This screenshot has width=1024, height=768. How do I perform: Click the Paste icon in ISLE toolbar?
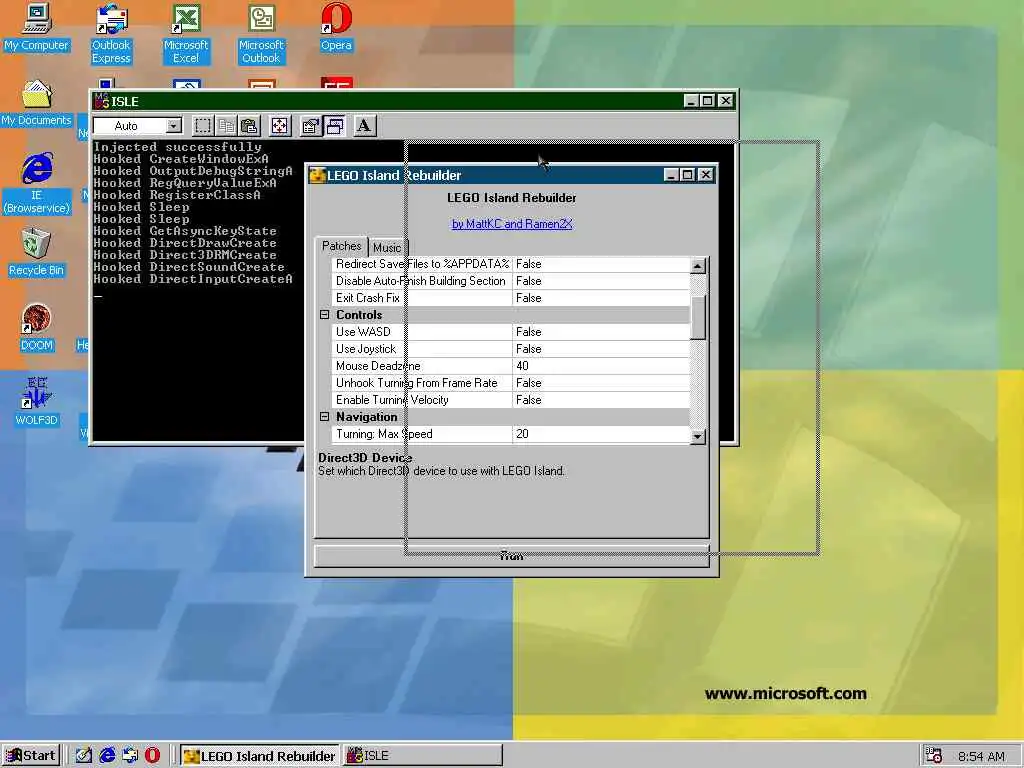(249, 125)
